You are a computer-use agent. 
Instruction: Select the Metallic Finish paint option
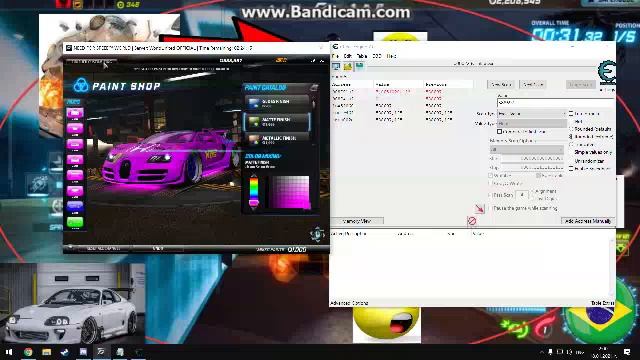(x=278, y=140)
